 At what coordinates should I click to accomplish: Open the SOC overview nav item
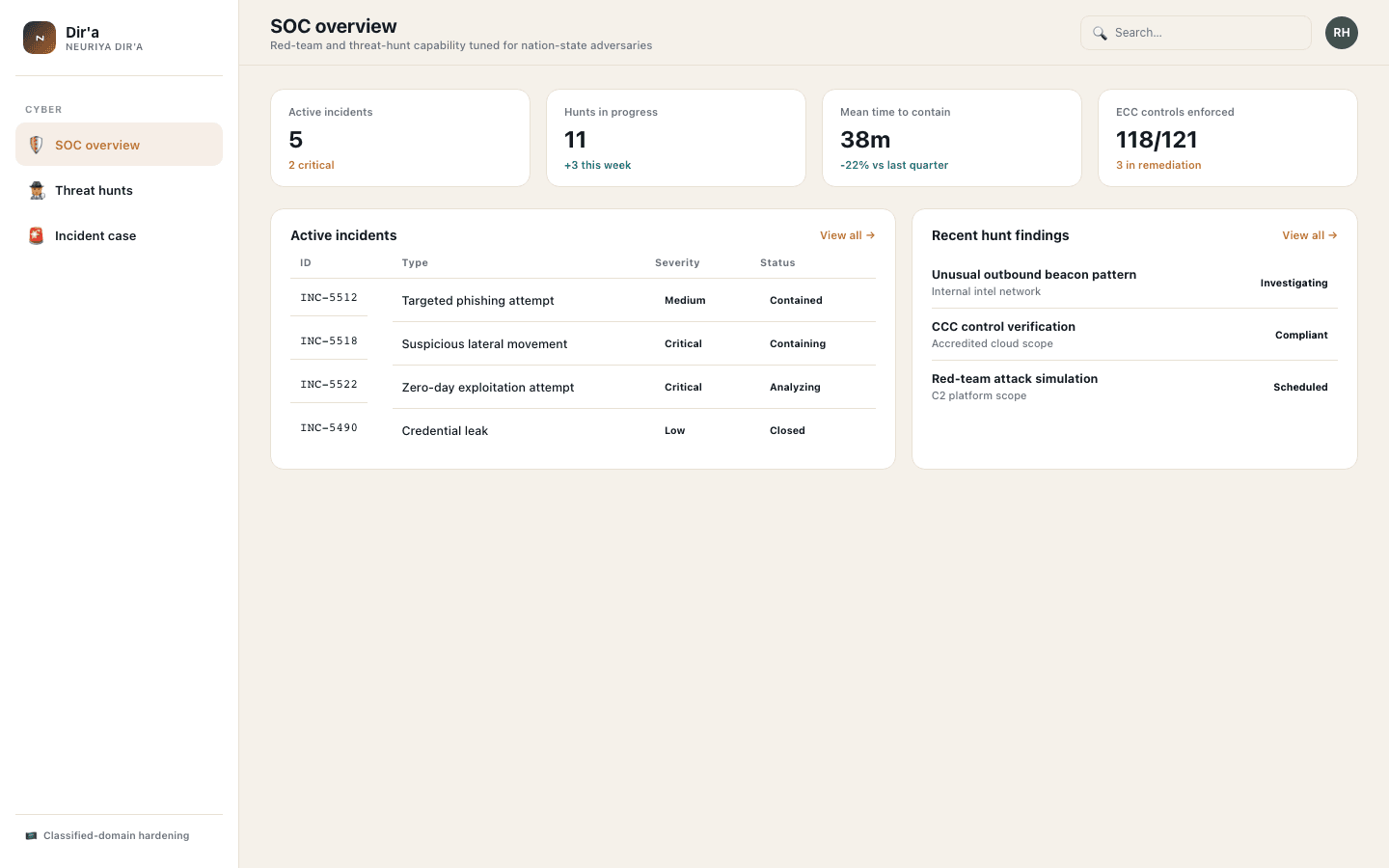pos(120,145)
